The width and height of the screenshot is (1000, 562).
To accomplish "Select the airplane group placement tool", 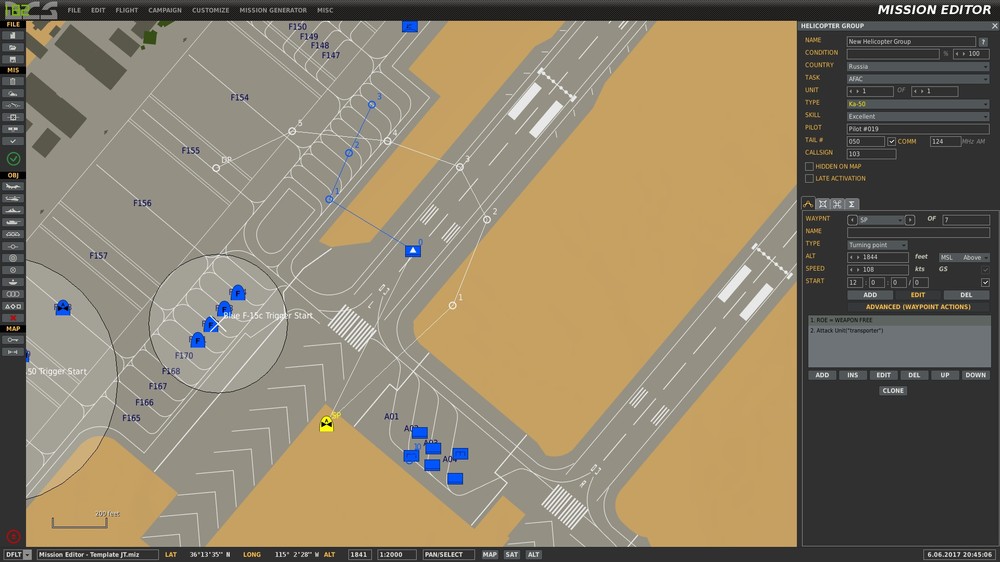I will click(x=13, y=186).
